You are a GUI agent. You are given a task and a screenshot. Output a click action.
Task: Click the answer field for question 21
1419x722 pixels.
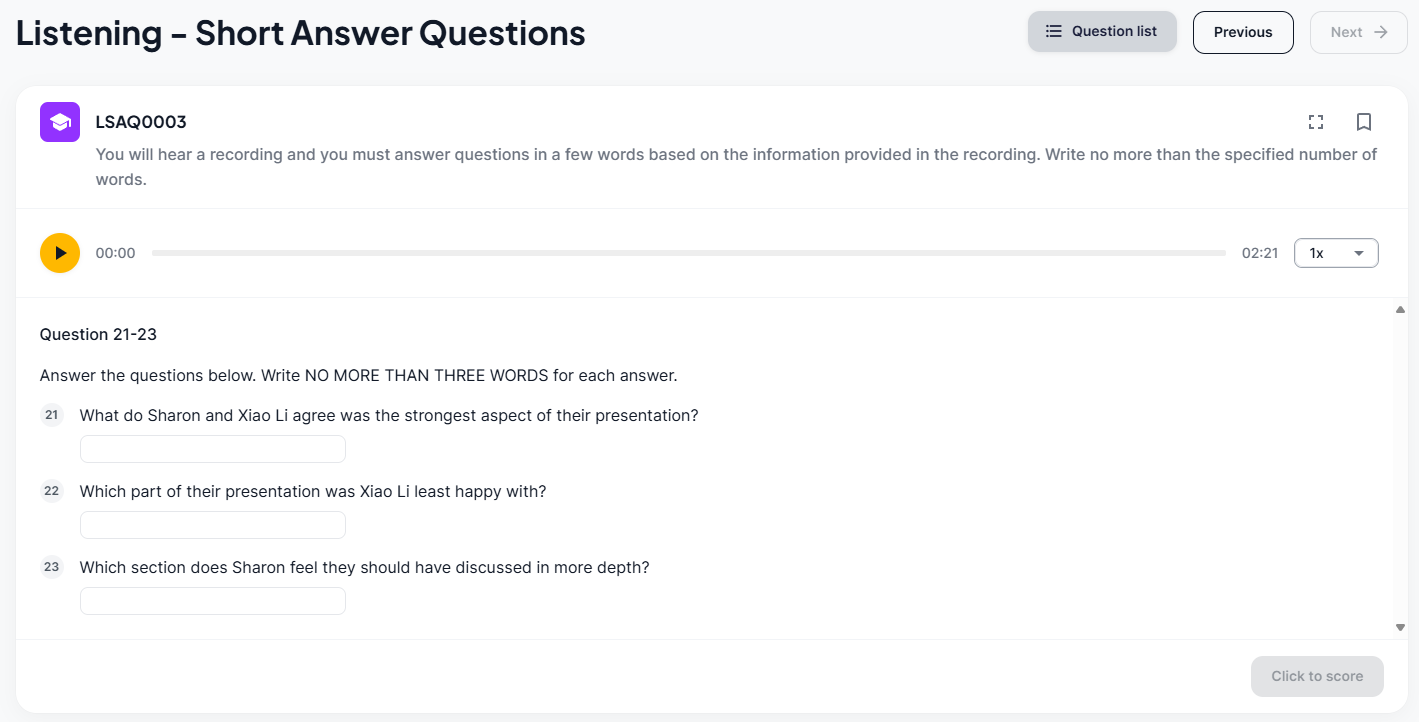click(x=213, y=449)
